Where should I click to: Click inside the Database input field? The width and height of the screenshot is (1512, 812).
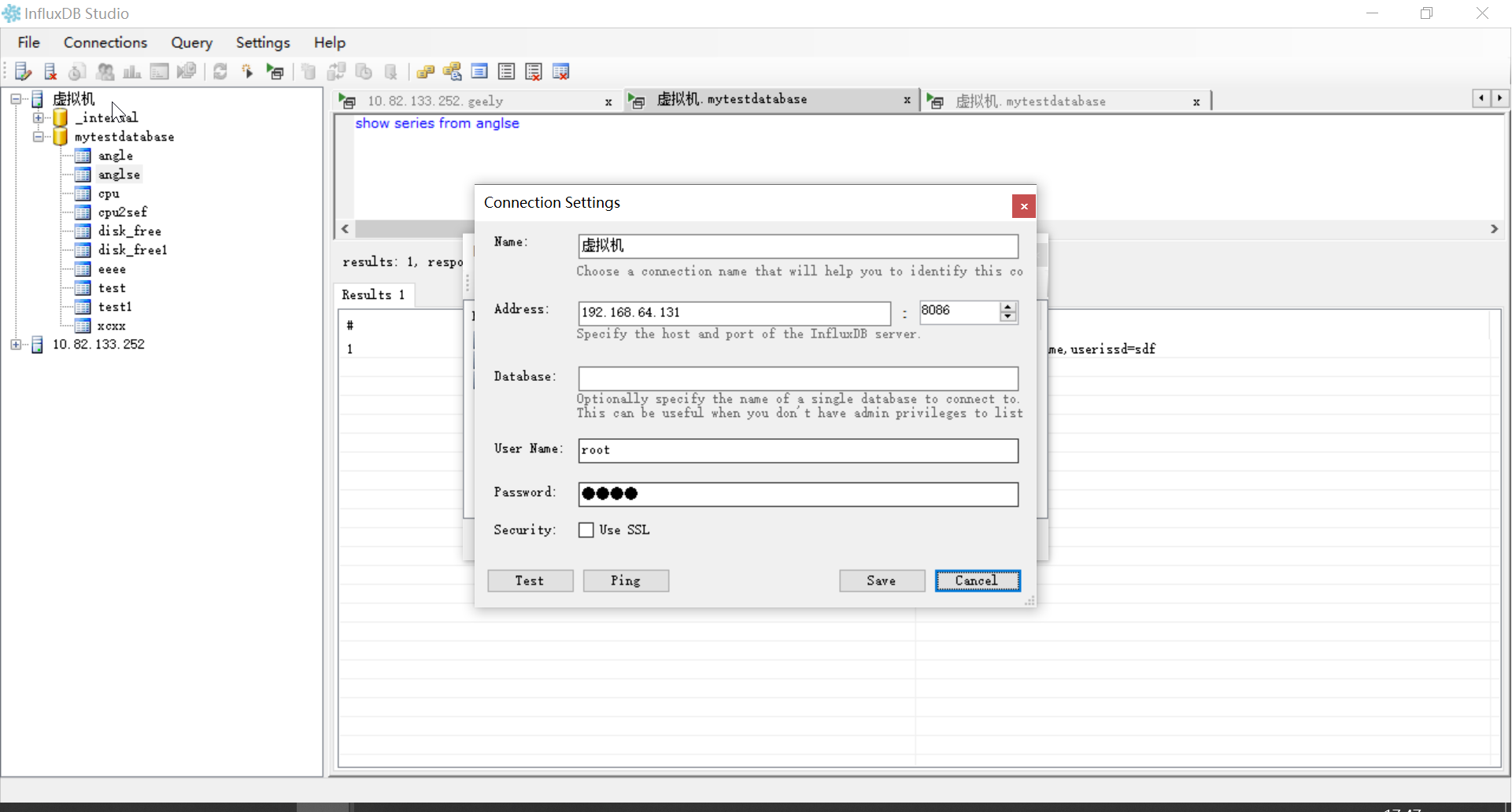coord(797,378)
